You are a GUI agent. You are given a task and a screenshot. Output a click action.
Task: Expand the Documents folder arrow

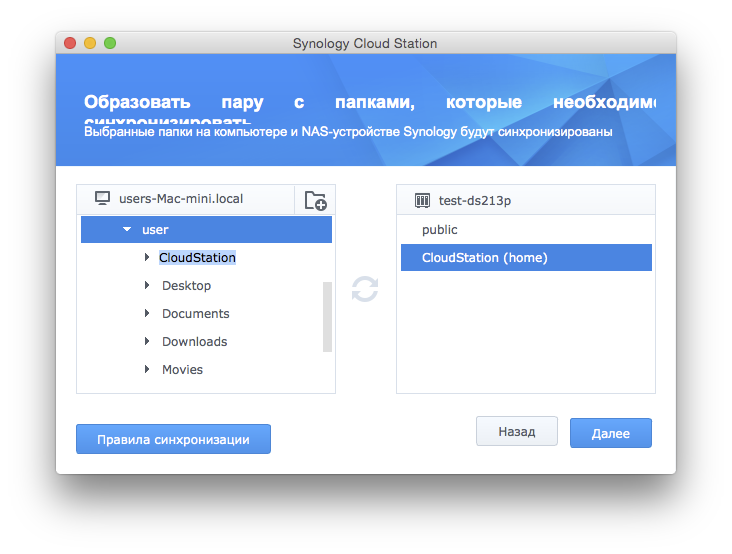point(147,313)
